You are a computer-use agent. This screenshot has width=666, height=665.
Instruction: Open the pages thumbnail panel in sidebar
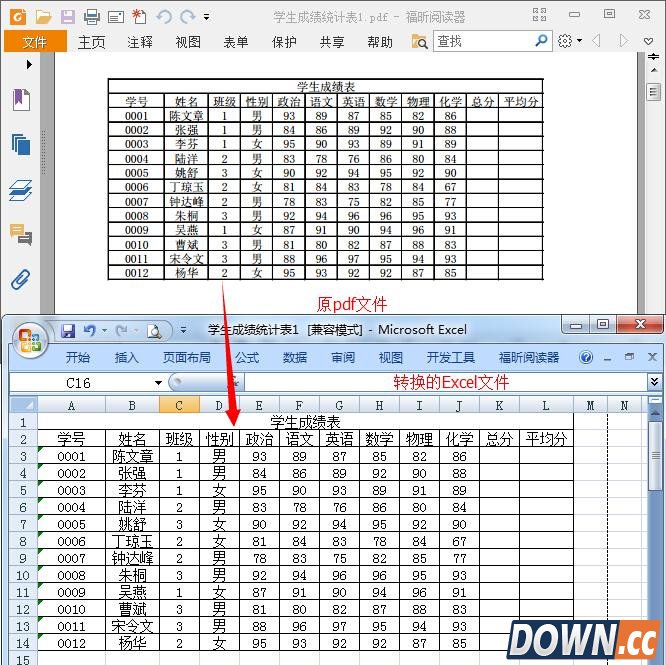21,144
